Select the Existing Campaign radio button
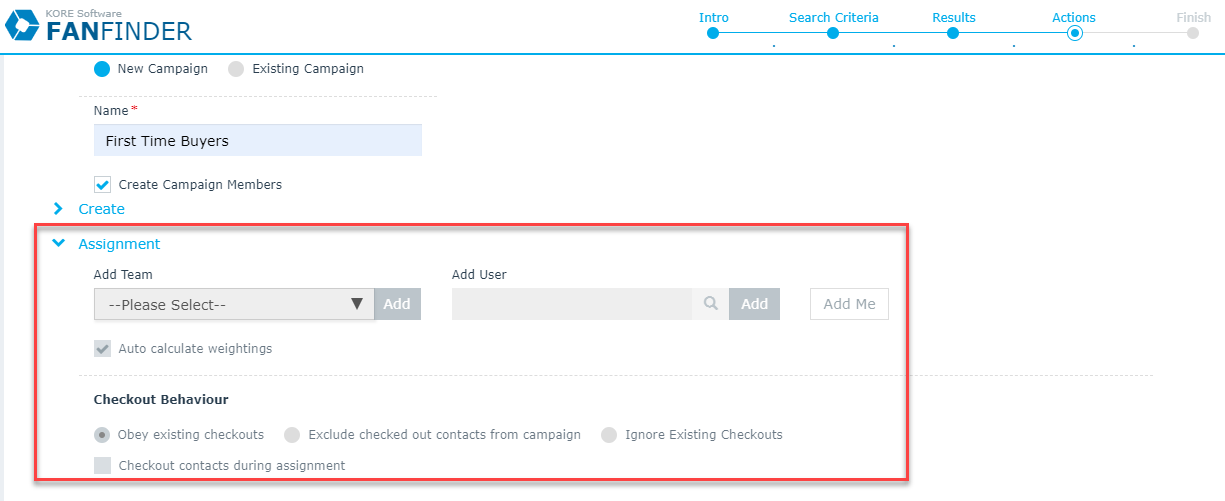The width and height of the screenshot is (1225, 501). point(236,69)
